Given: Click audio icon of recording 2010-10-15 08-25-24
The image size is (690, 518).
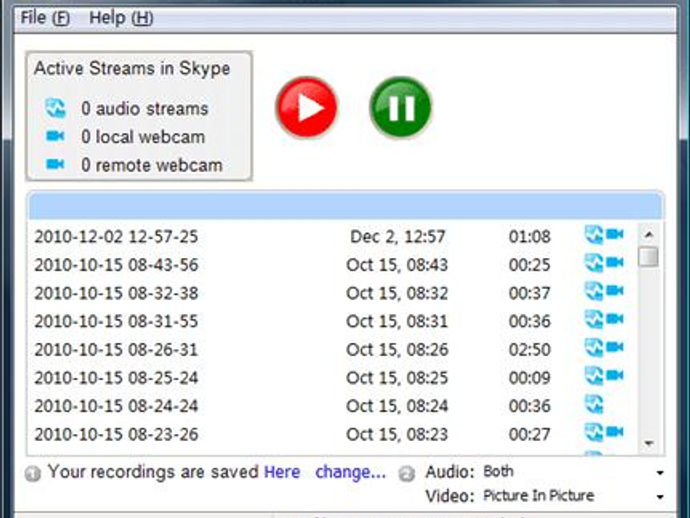Looking at the screenshot, I should [x=594, y=376].
